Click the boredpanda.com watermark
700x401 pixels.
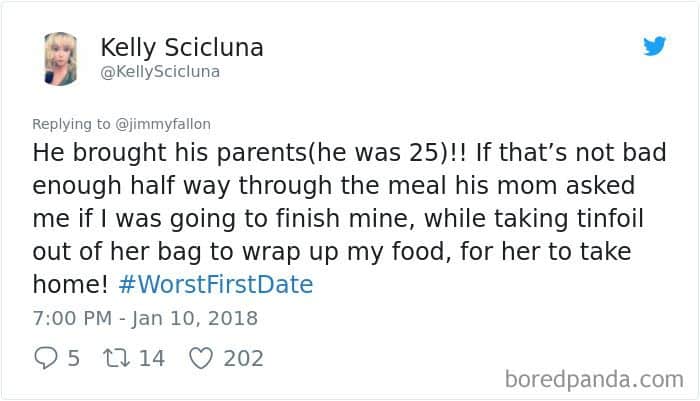coord(594,380)
